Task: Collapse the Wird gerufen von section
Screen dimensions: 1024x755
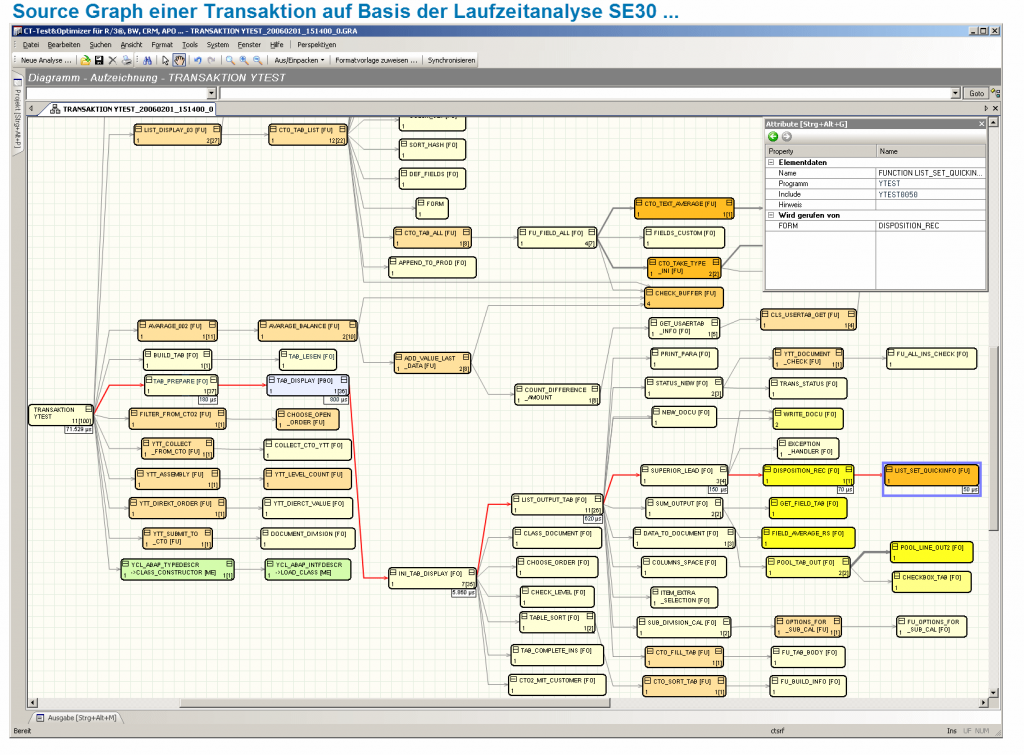Action: 769,215
